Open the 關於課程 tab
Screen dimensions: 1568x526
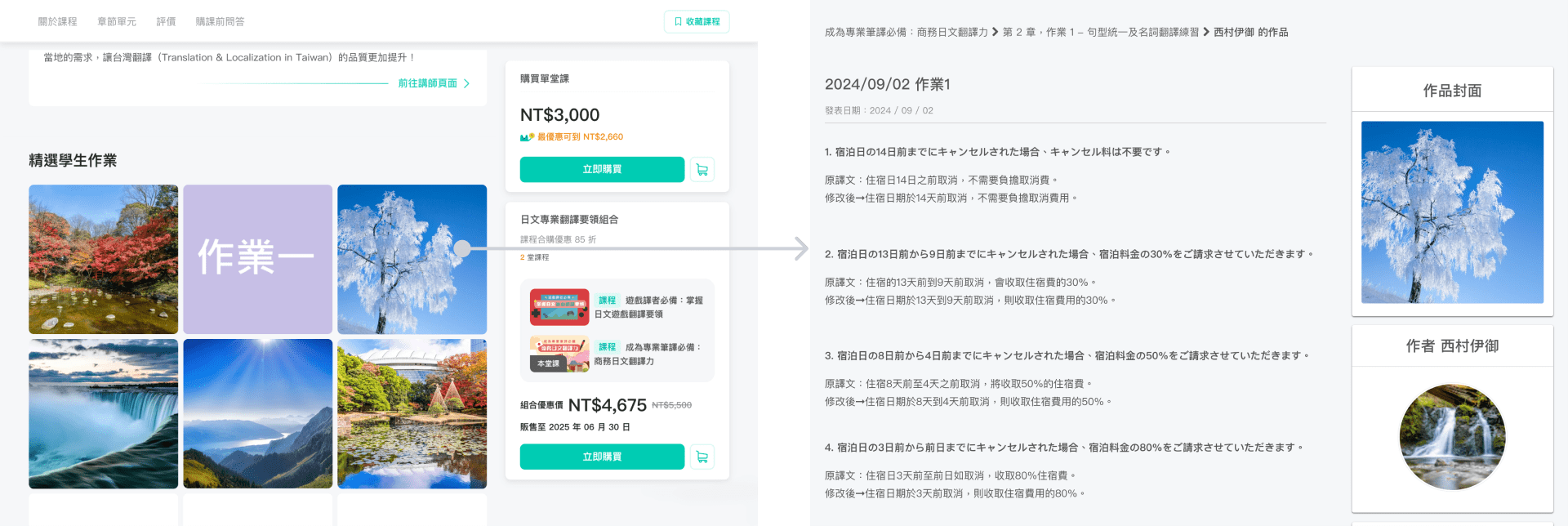click(58, 22)
